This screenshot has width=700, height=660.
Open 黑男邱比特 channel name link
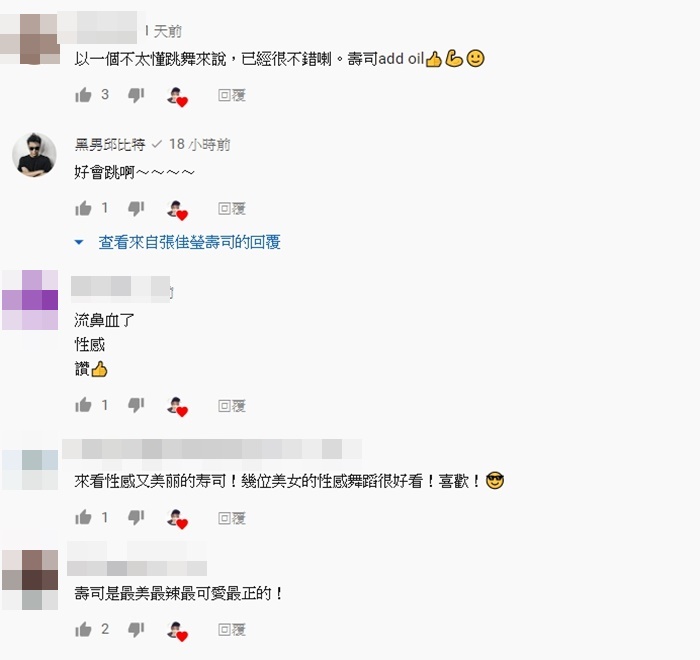point(110,145)
